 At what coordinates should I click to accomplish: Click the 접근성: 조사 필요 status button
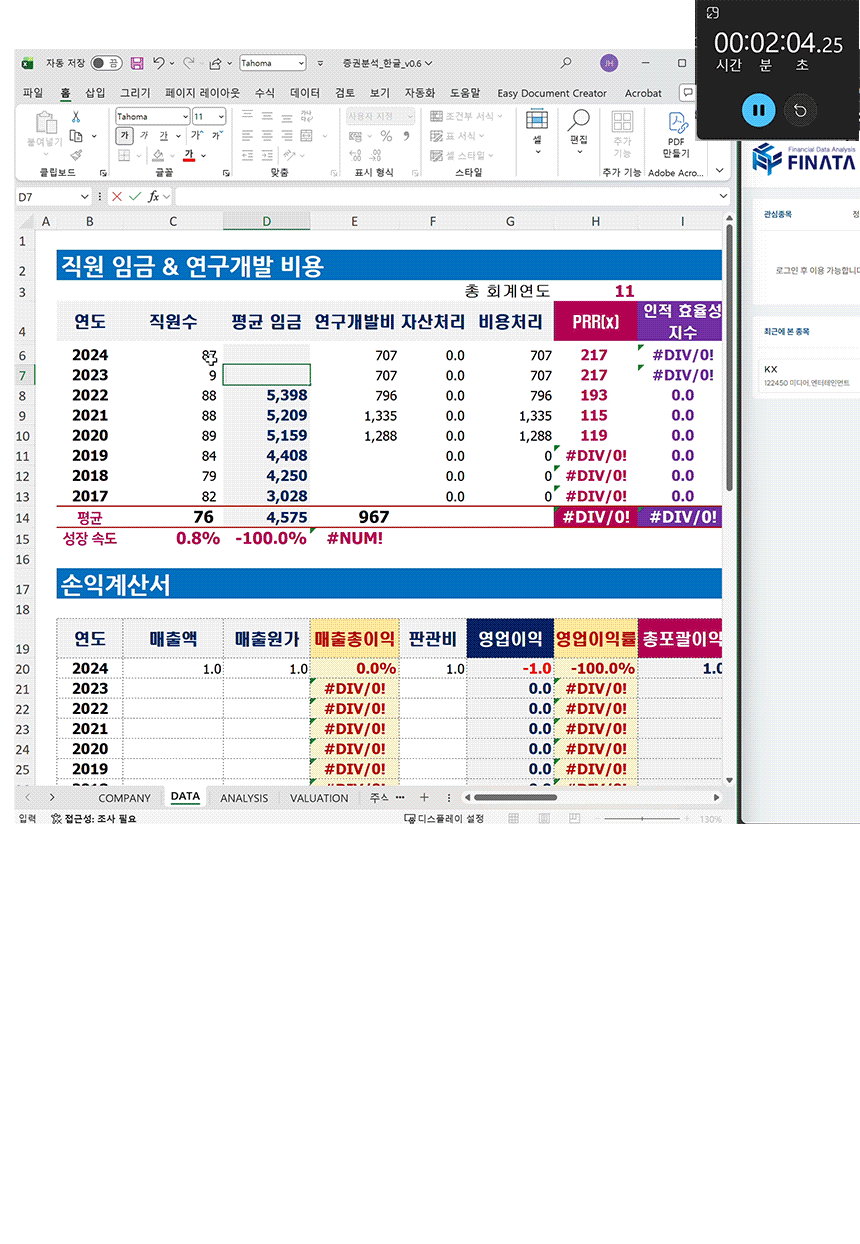point(93,818)
